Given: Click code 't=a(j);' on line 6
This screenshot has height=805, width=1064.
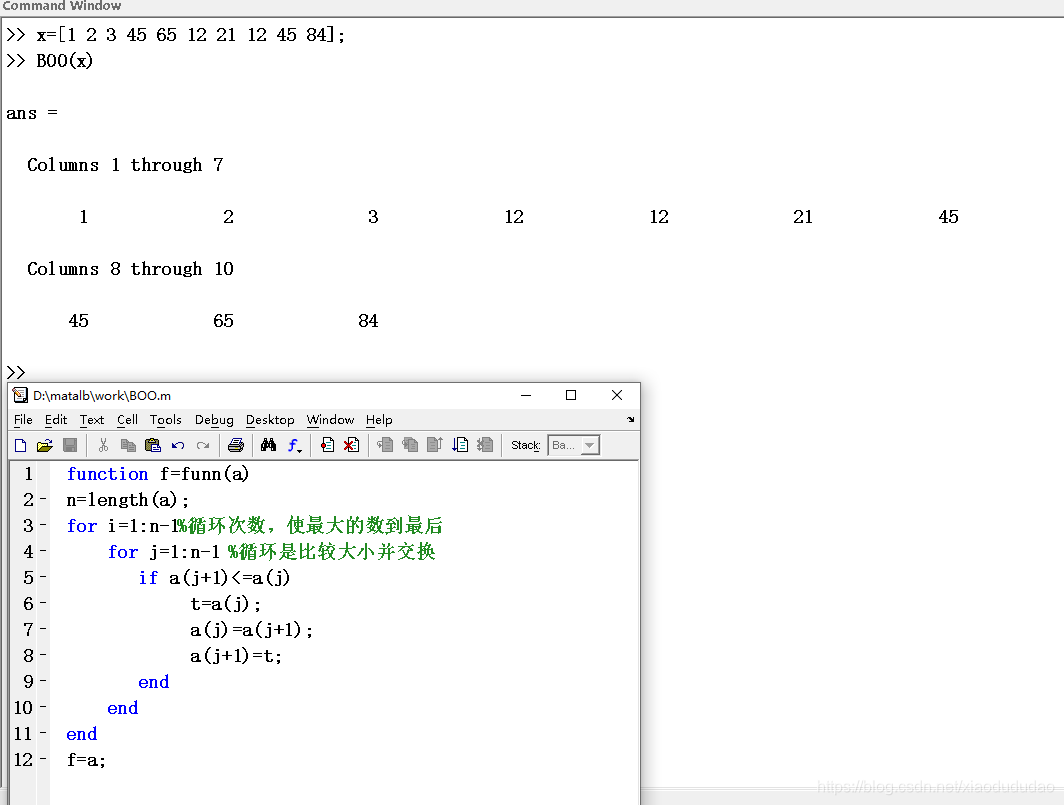Looking at the screenshot, I should pos(225,604).
